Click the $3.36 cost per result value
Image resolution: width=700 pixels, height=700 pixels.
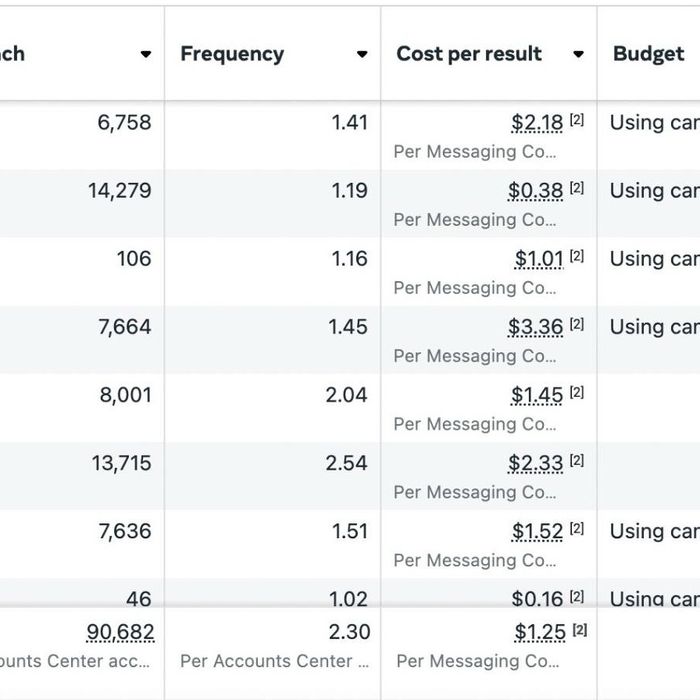535,327
